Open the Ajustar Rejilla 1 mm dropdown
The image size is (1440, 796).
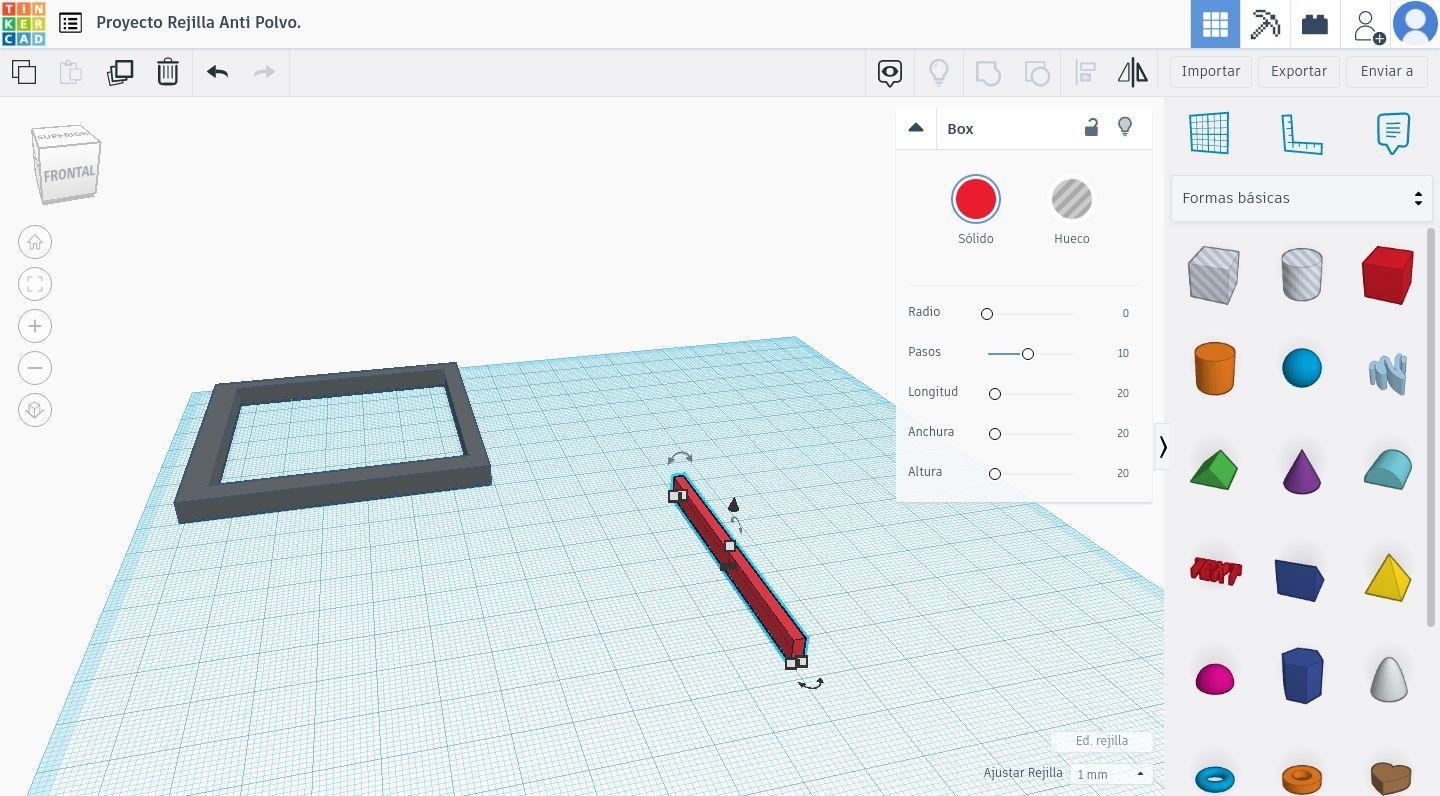(x=1110, y=774)
